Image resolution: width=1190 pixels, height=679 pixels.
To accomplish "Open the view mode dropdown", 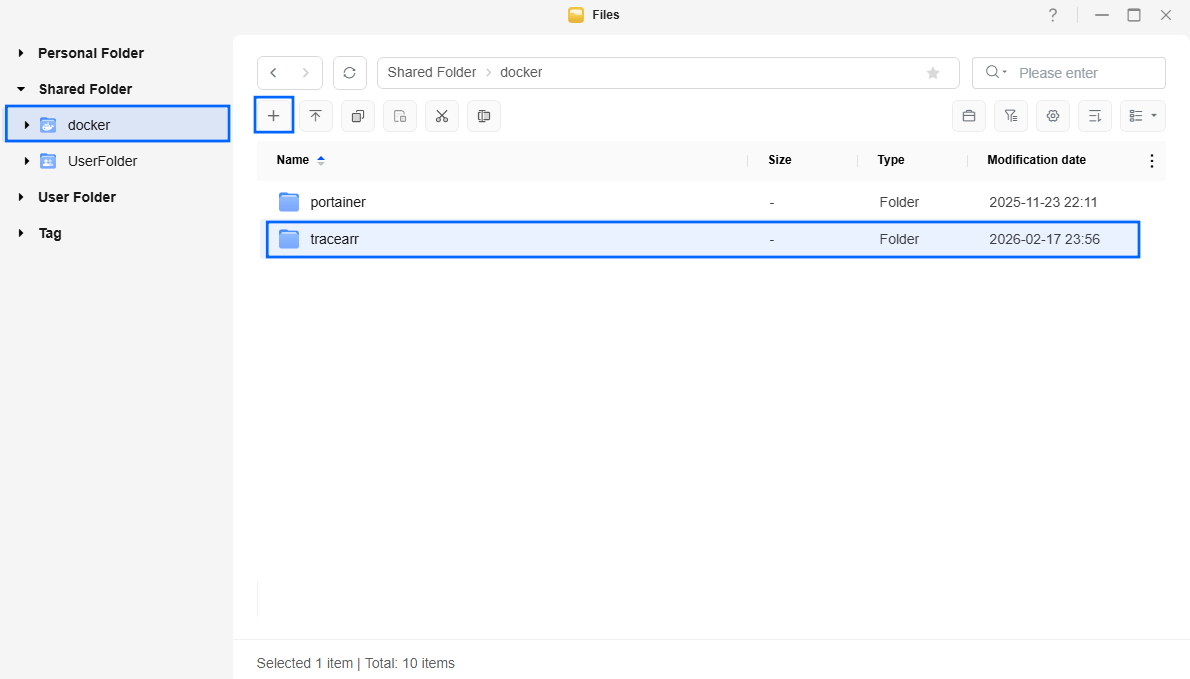I will 1142,116.
